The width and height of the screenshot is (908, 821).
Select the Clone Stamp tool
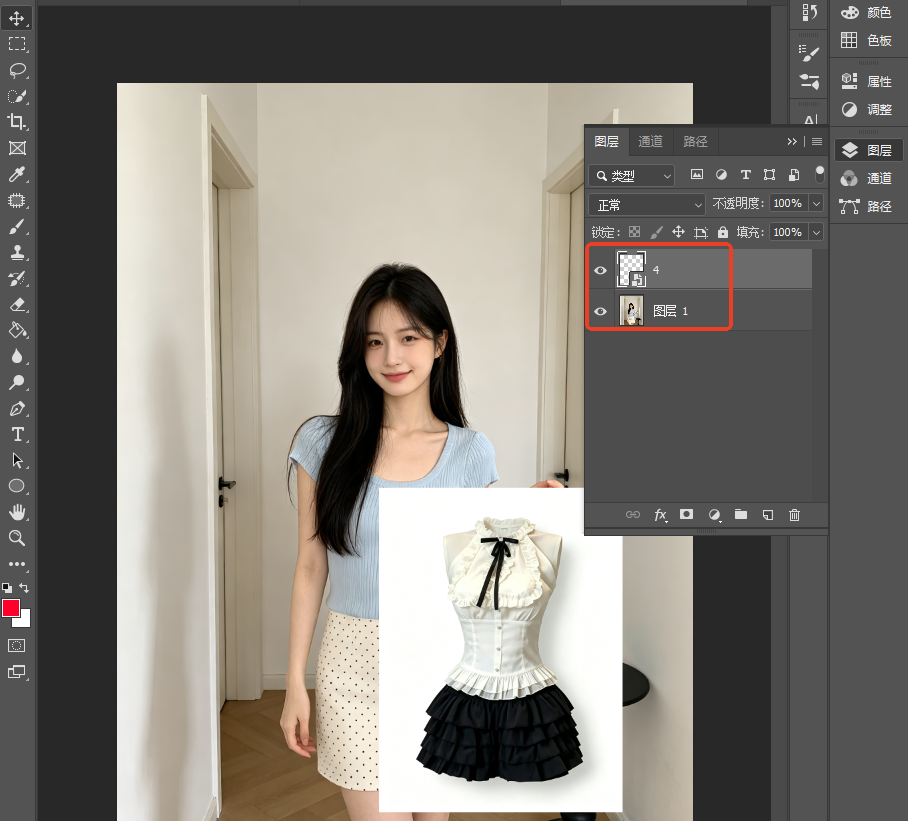tap(17, 252)
